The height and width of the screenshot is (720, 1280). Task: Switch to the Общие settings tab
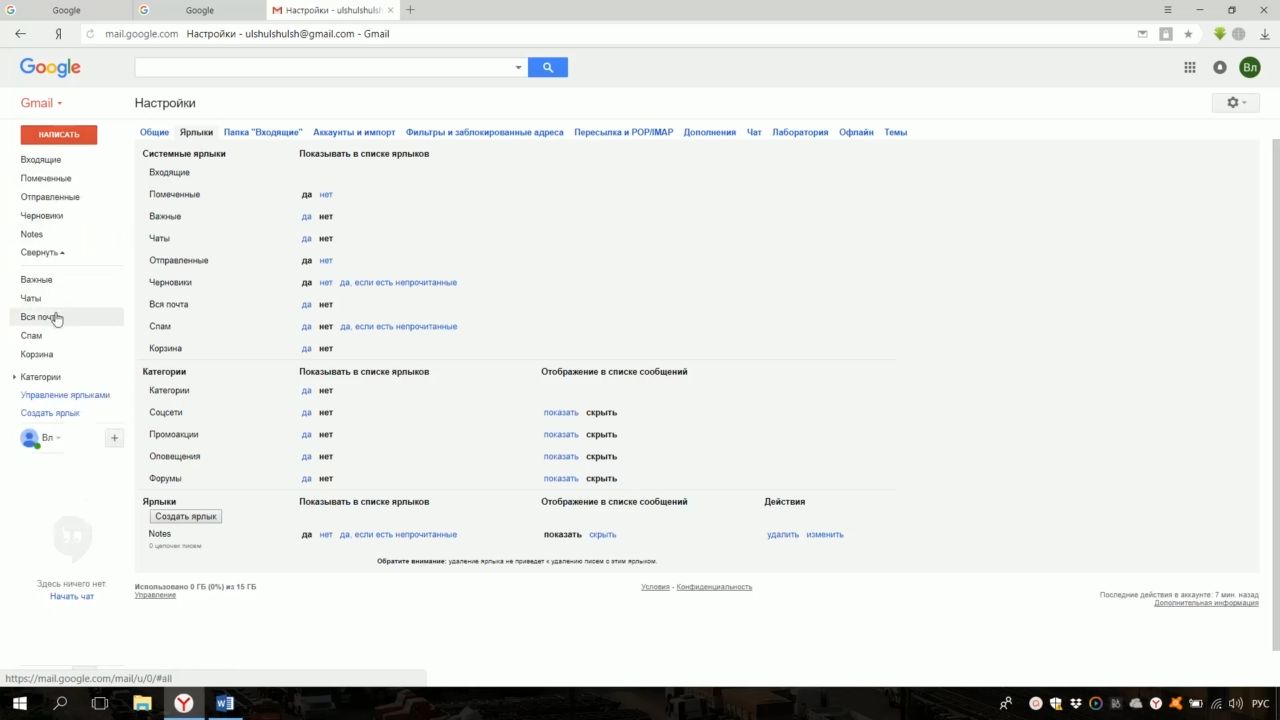coord(154,132)
